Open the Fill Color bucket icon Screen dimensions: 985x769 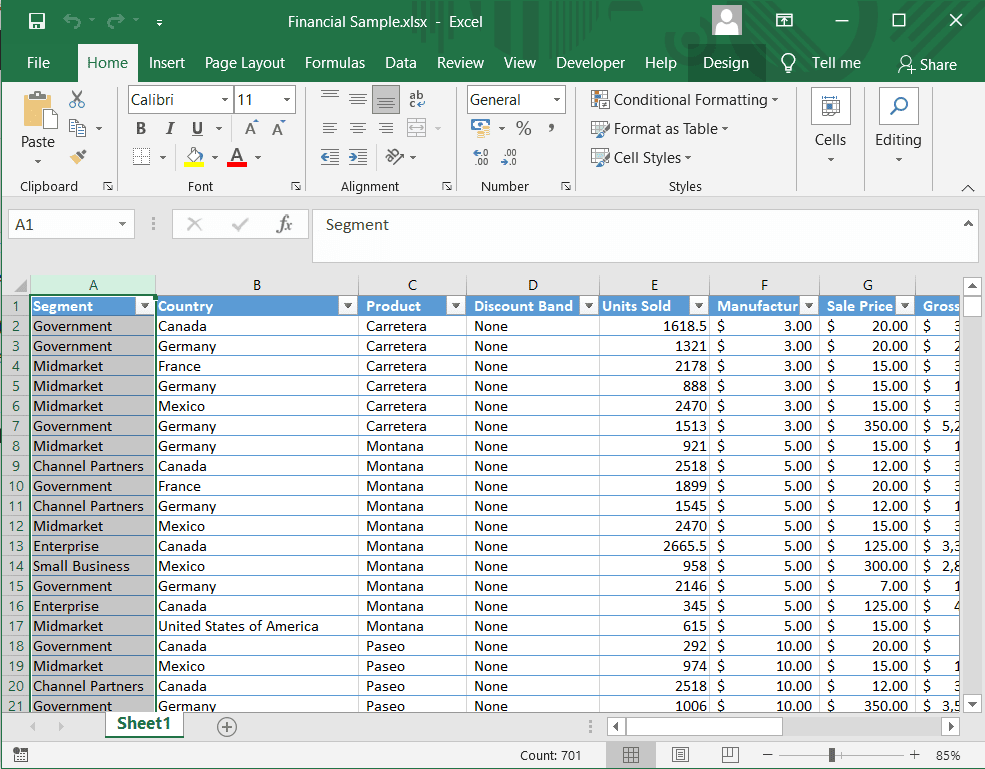193,157
